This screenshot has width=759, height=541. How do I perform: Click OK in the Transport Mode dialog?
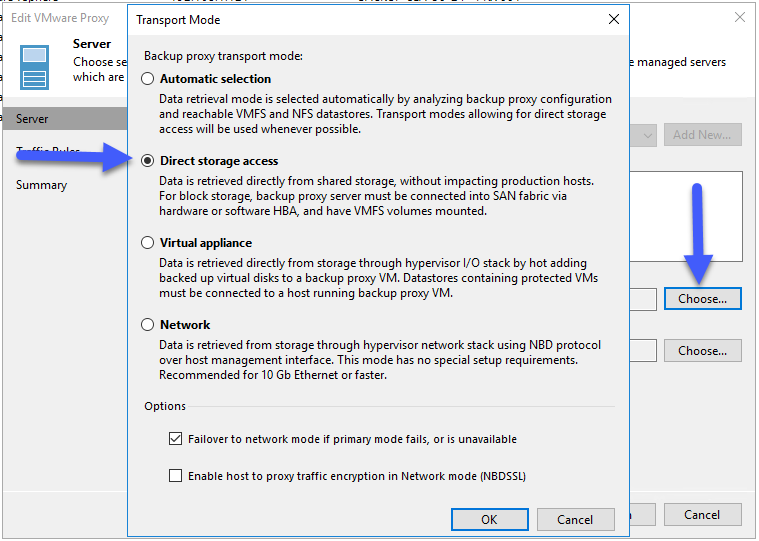(489, 519)
